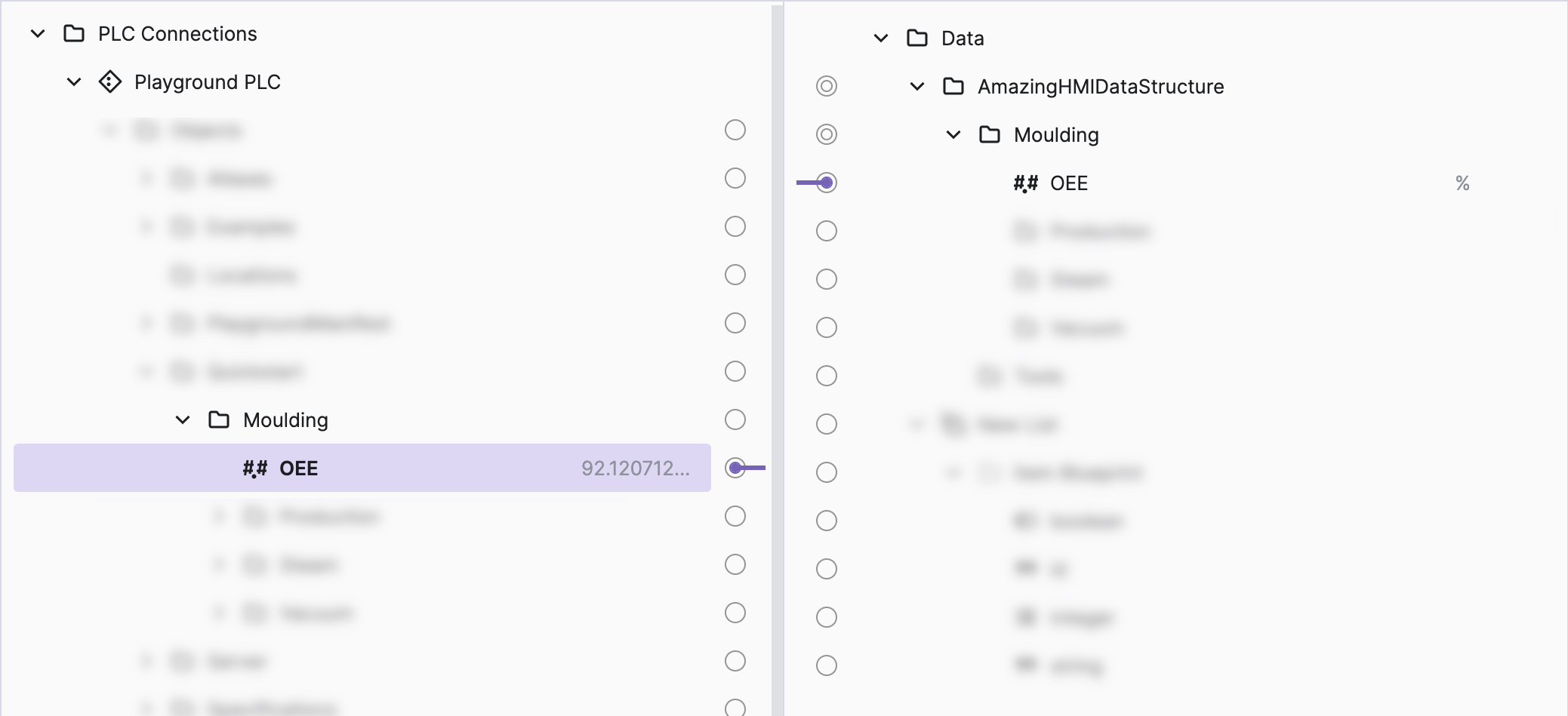Viewport: 1568px width, 716px height.
Task: Select the Moulding label under AmazingHMIDataStructure
Action: 1056,135
